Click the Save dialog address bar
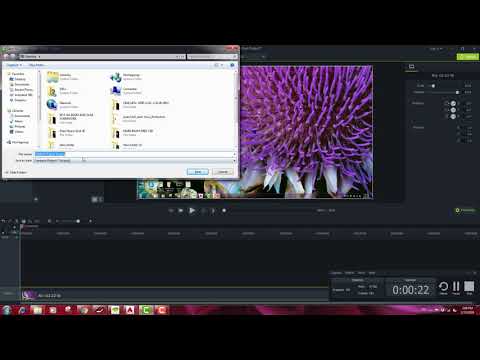 tap(102, 57)
